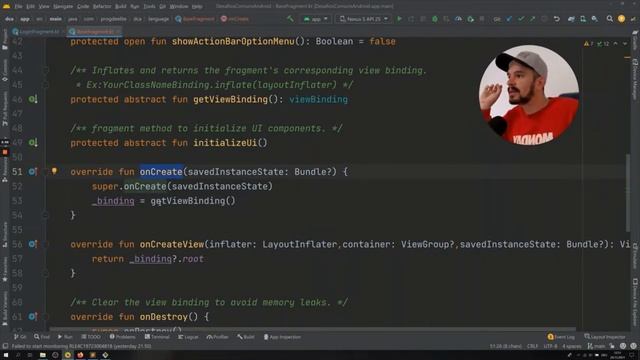This screenshot has width=640, height=360.
Task: Open the Run tool window button
Action: point(65,337)
